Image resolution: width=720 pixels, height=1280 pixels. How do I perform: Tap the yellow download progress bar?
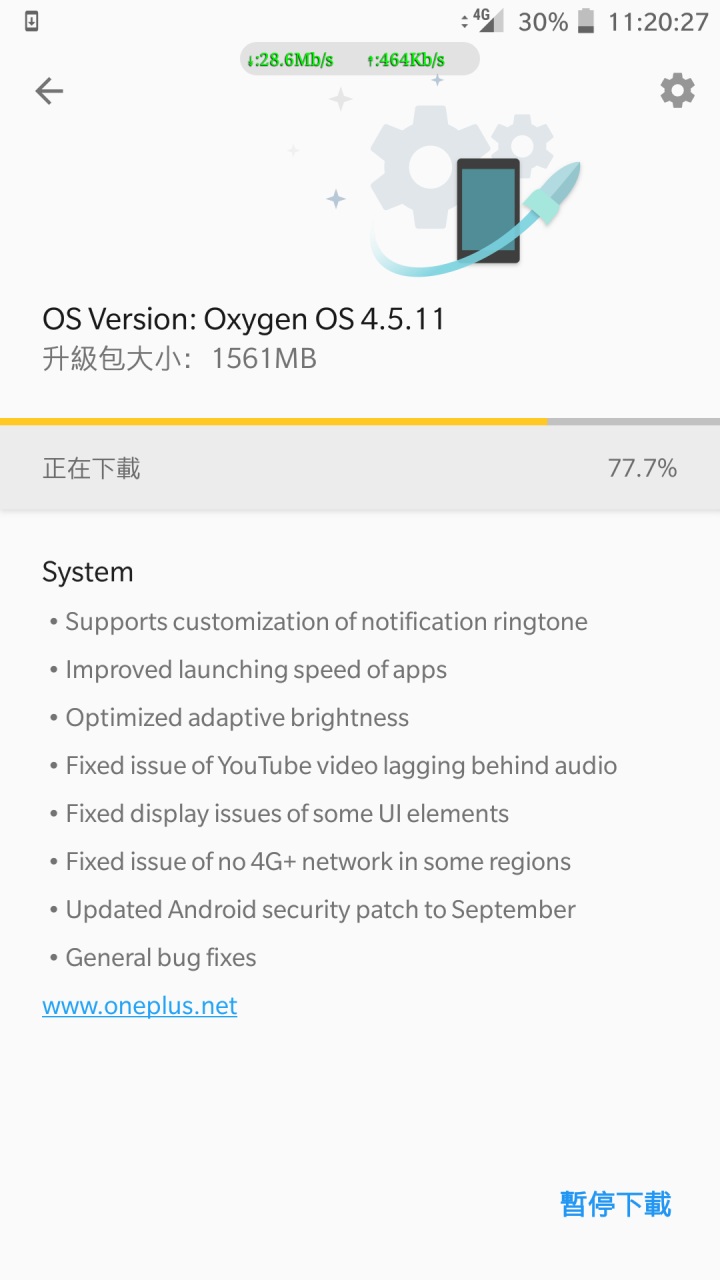[274, 422]
